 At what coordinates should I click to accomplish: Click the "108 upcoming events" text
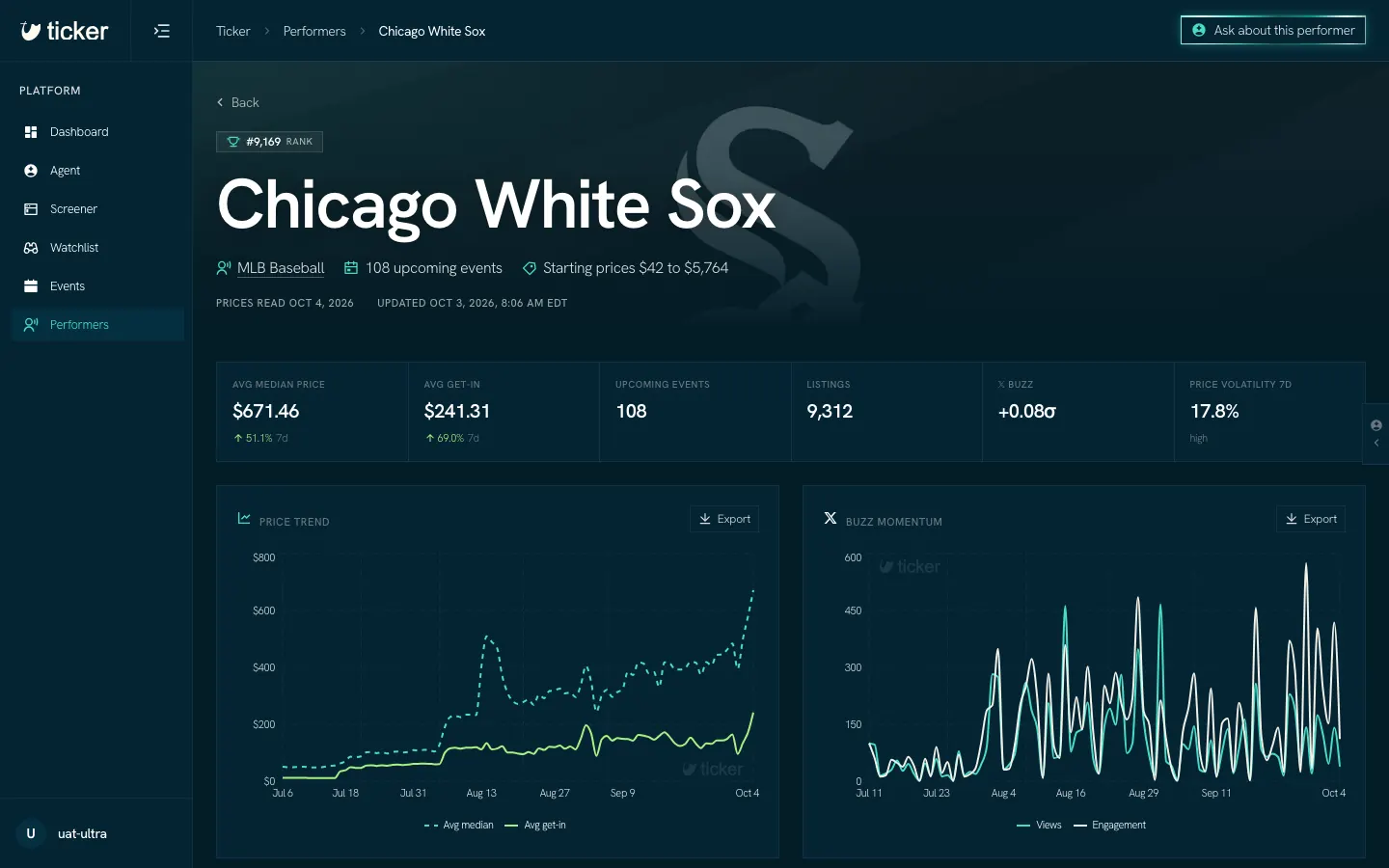pos(434,268)
